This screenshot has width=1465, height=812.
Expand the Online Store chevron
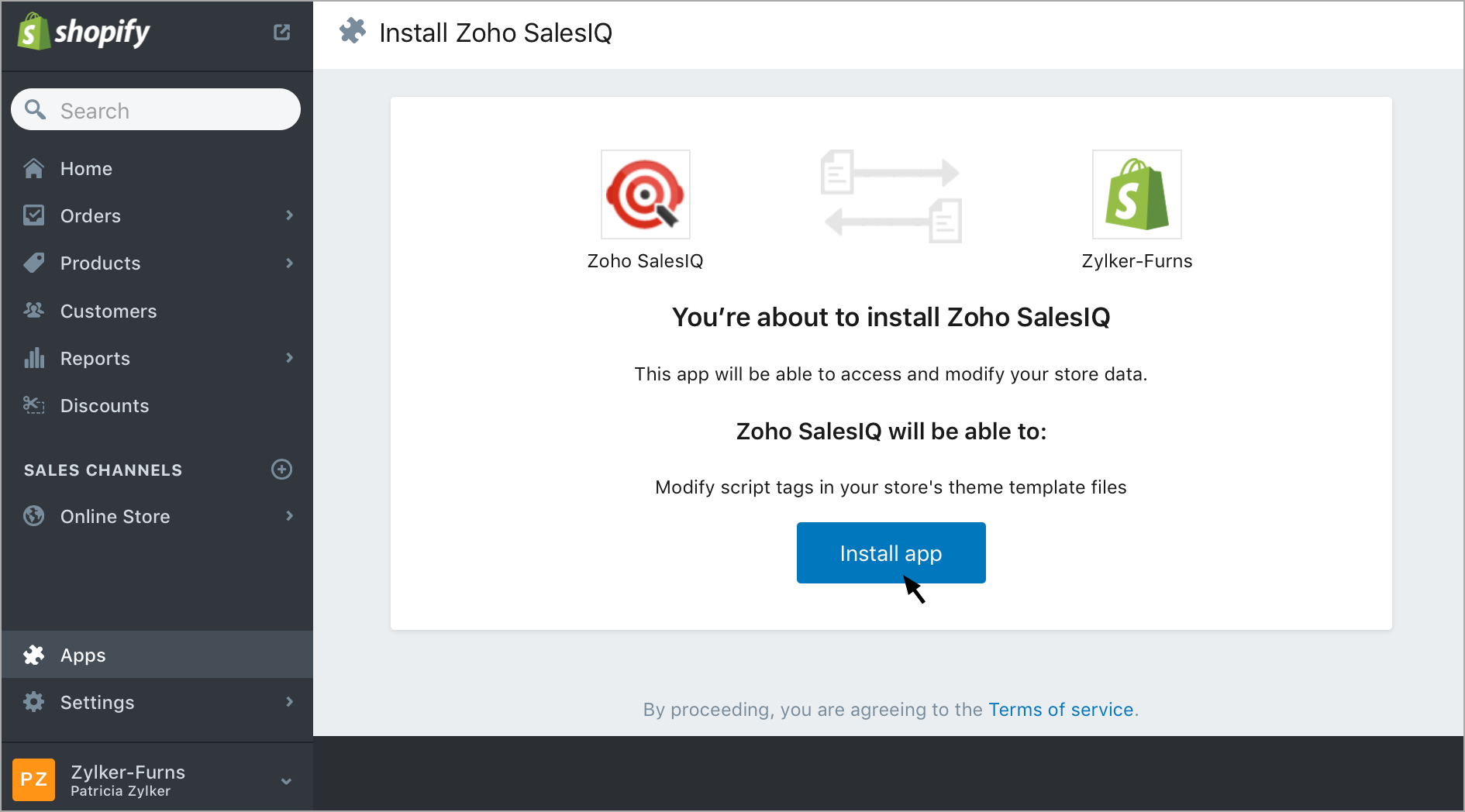(x=289, y=516)
